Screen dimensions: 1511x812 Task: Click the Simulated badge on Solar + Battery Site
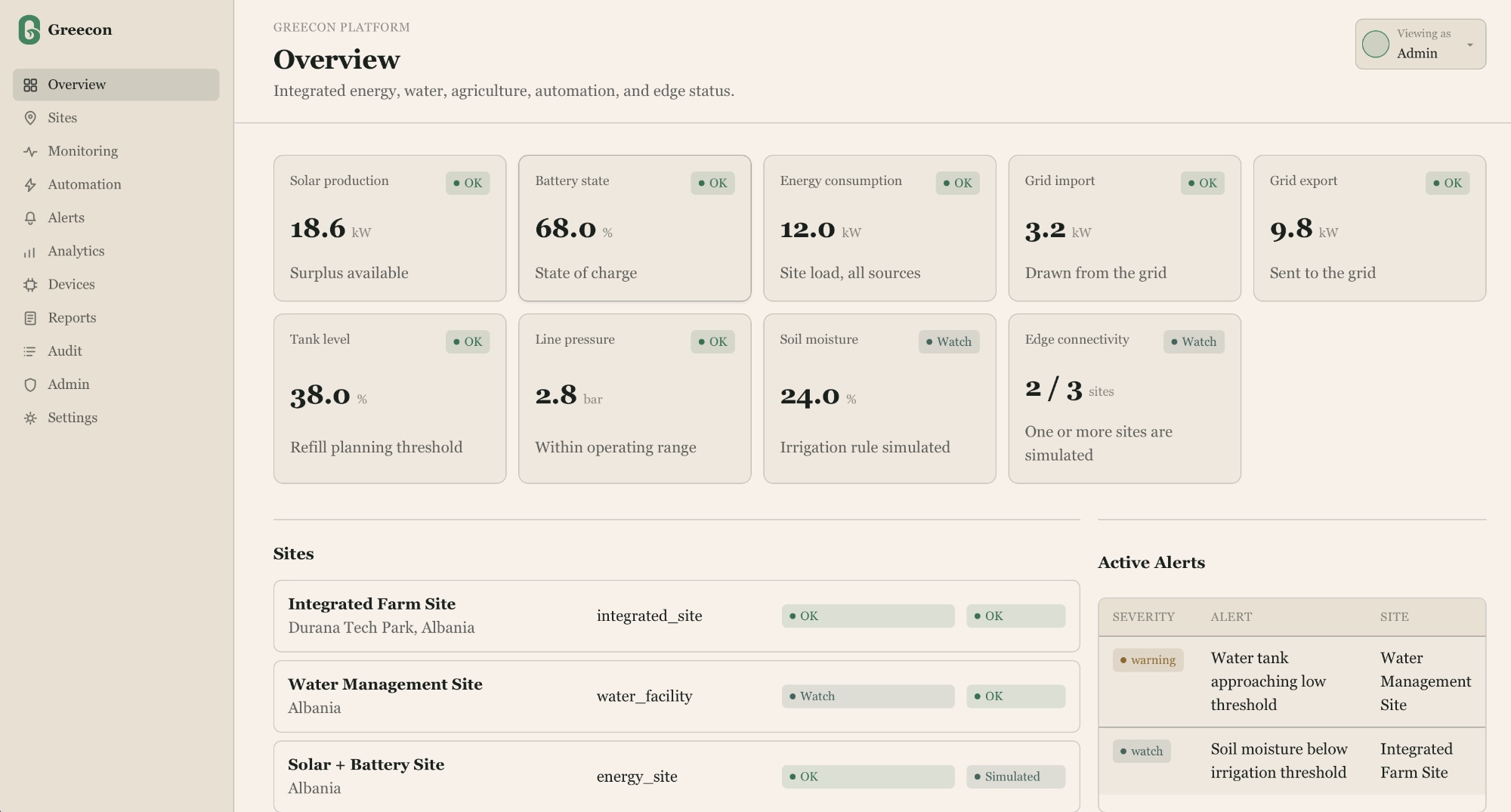1015,776
